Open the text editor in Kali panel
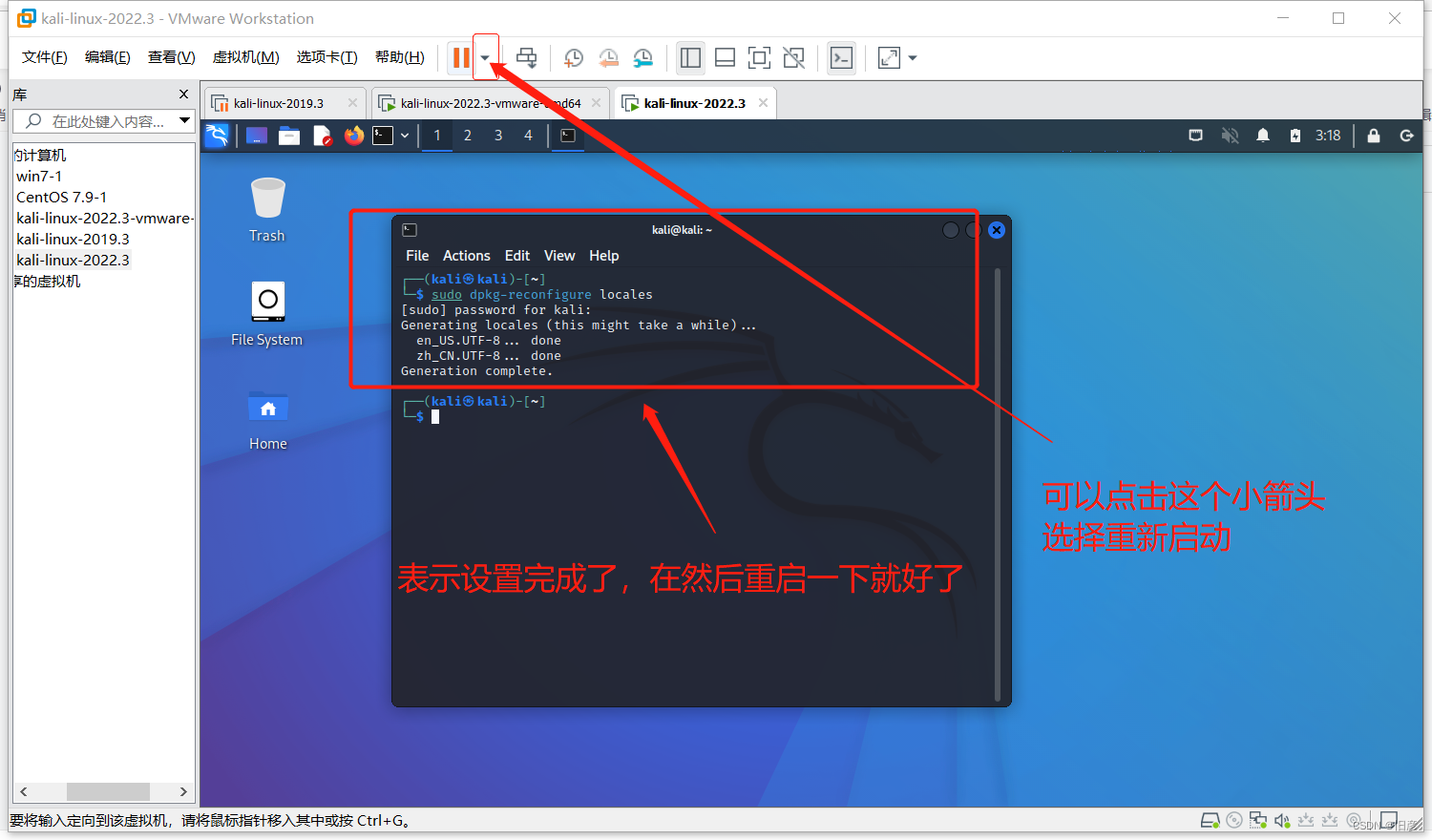 coord(322,136)
